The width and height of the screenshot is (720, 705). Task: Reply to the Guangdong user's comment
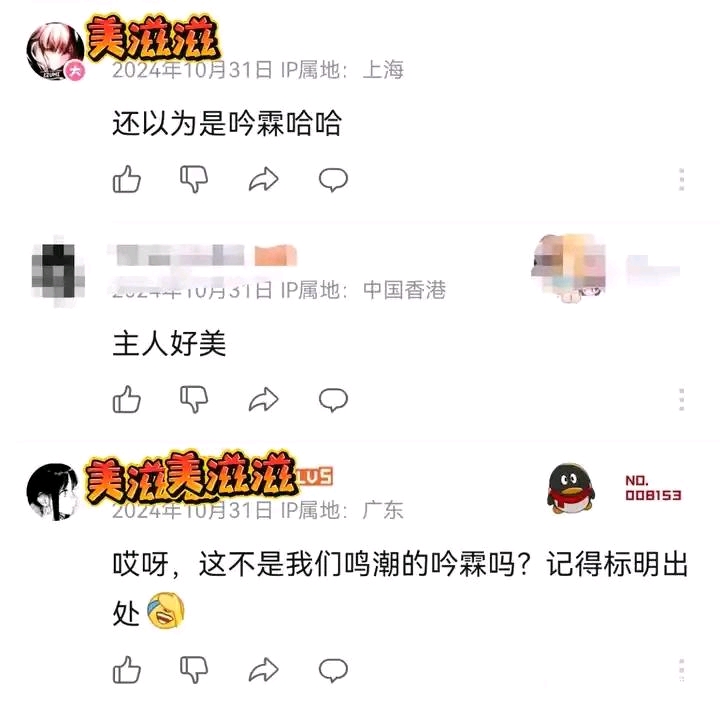coord(333,670)
